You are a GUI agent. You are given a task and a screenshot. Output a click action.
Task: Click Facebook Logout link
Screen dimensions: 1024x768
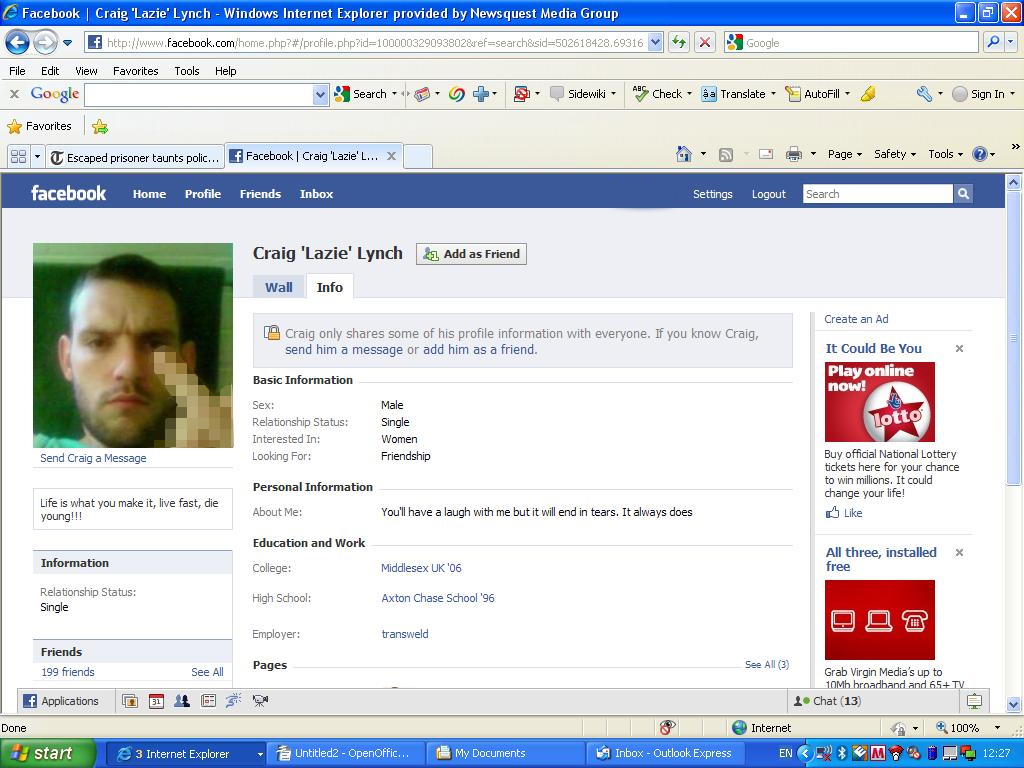769,194
